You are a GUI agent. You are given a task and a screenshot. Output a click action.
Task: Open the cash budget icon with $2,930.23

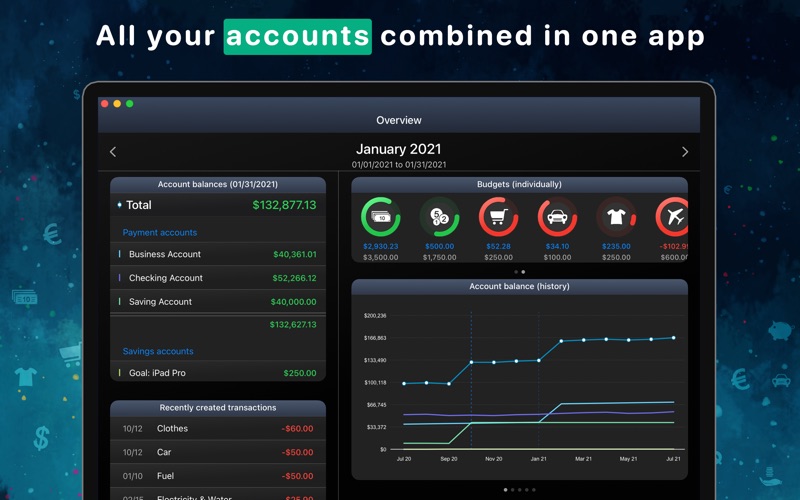coord(381,217)
